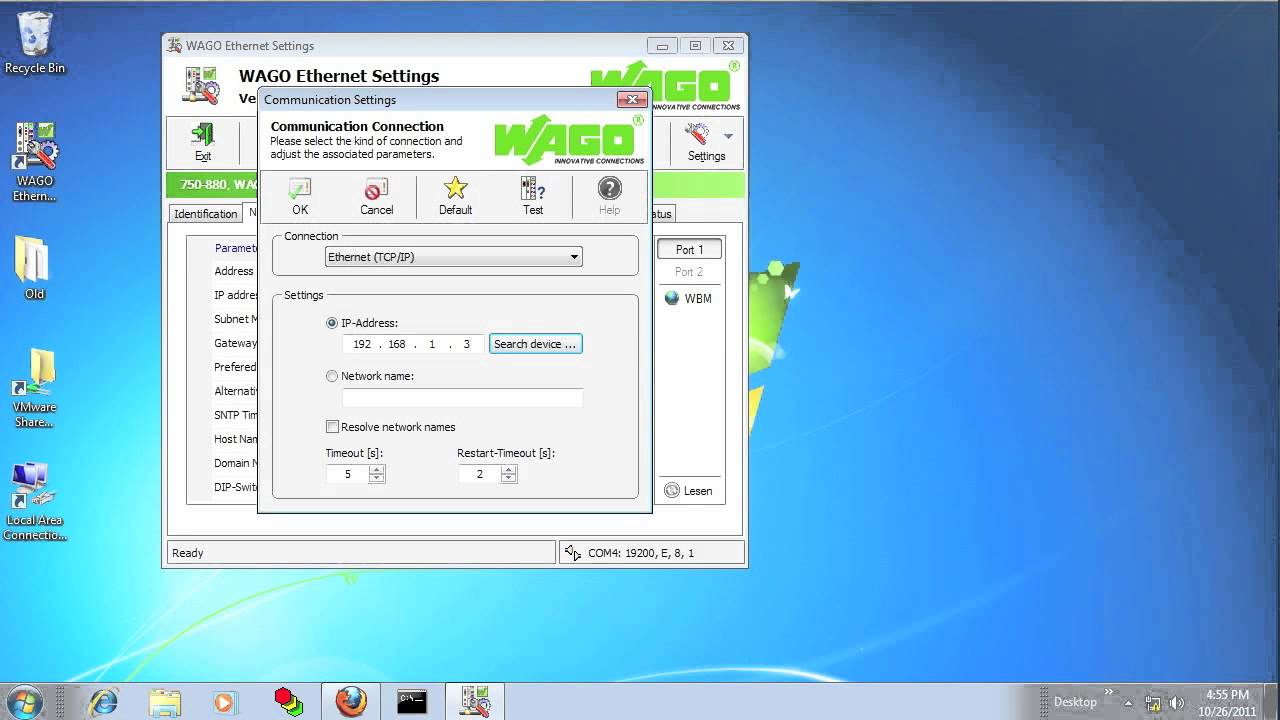Screen dimensions: 1280x720
Task: Show hidden tray icons arrow
Action: [1128, 702]
